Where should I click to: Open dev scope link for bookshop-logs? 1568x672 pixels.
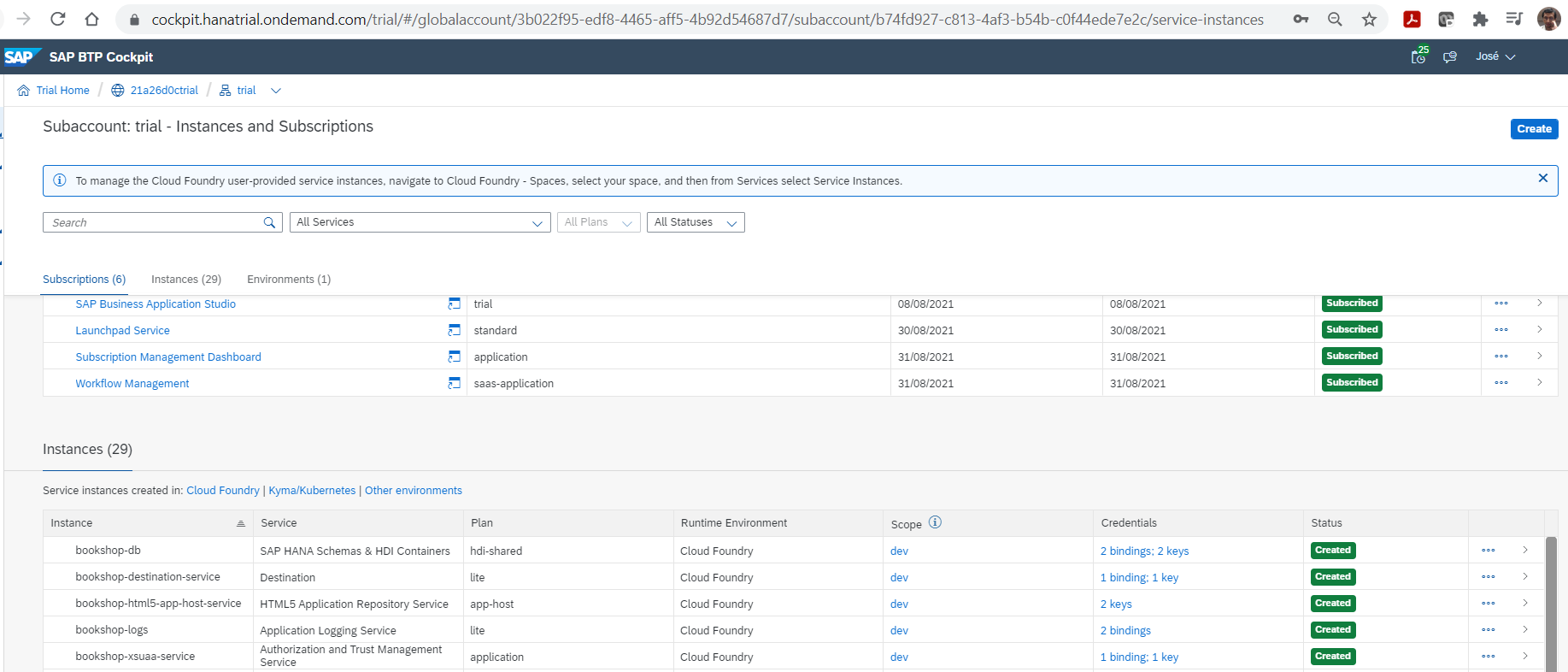[x=899, y=631]
